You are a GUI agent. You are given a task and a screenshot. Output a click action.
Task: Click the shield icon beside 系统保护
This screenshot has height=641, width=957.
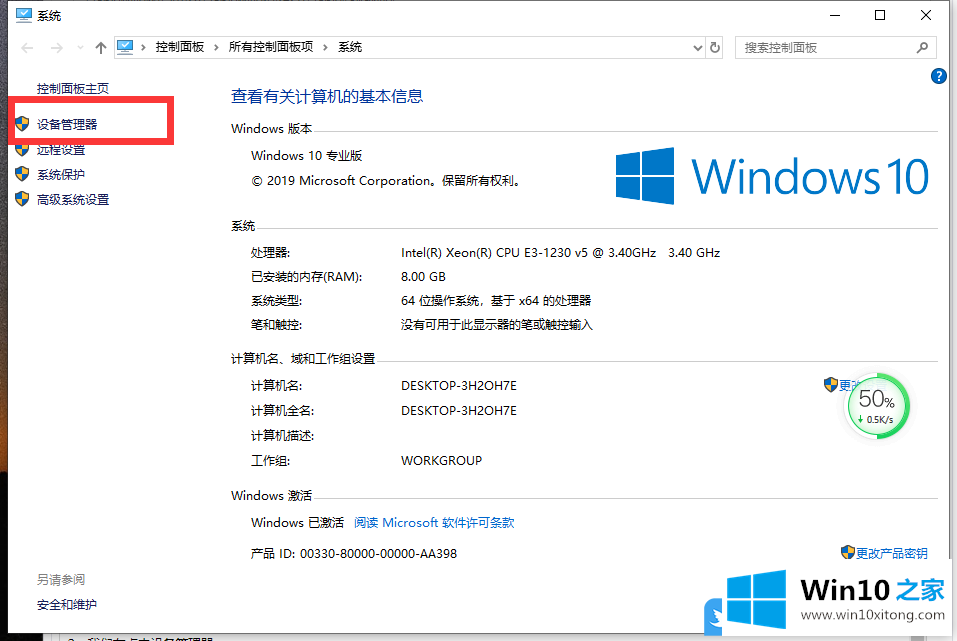(22, 174)
